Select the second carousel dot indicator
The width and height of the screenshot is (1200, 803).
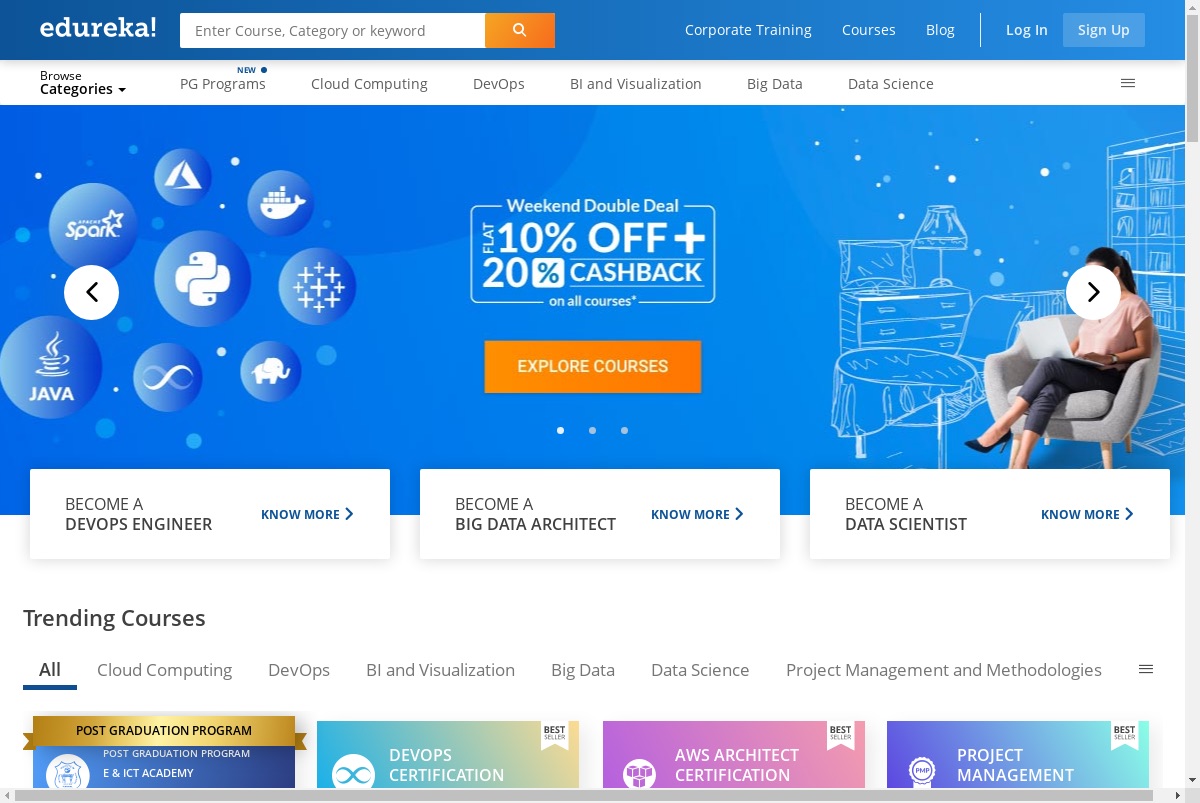point(593,430)
